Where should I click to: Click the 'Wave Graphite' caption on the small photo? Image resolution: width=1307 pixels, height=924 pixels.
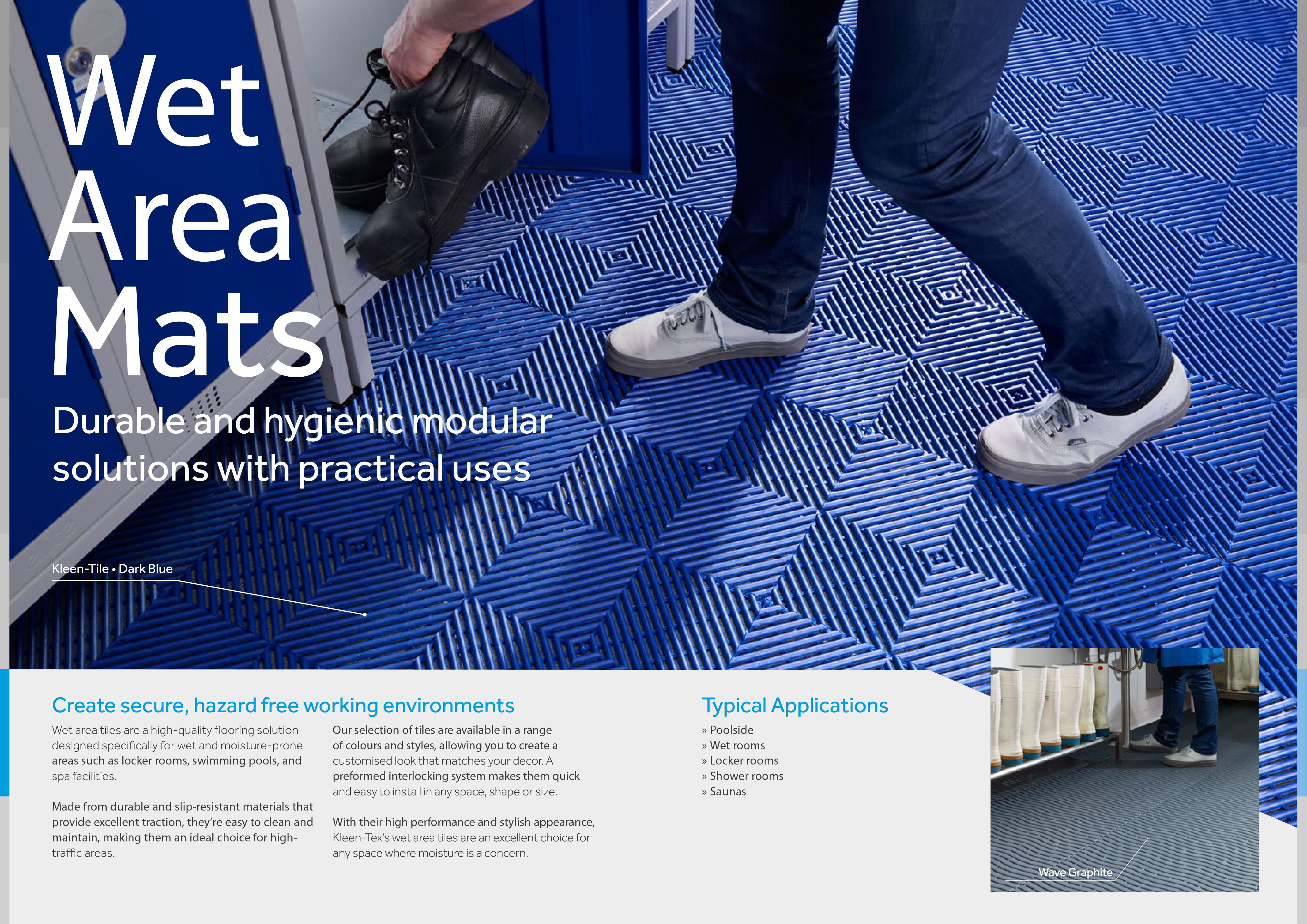(1075, 872)
